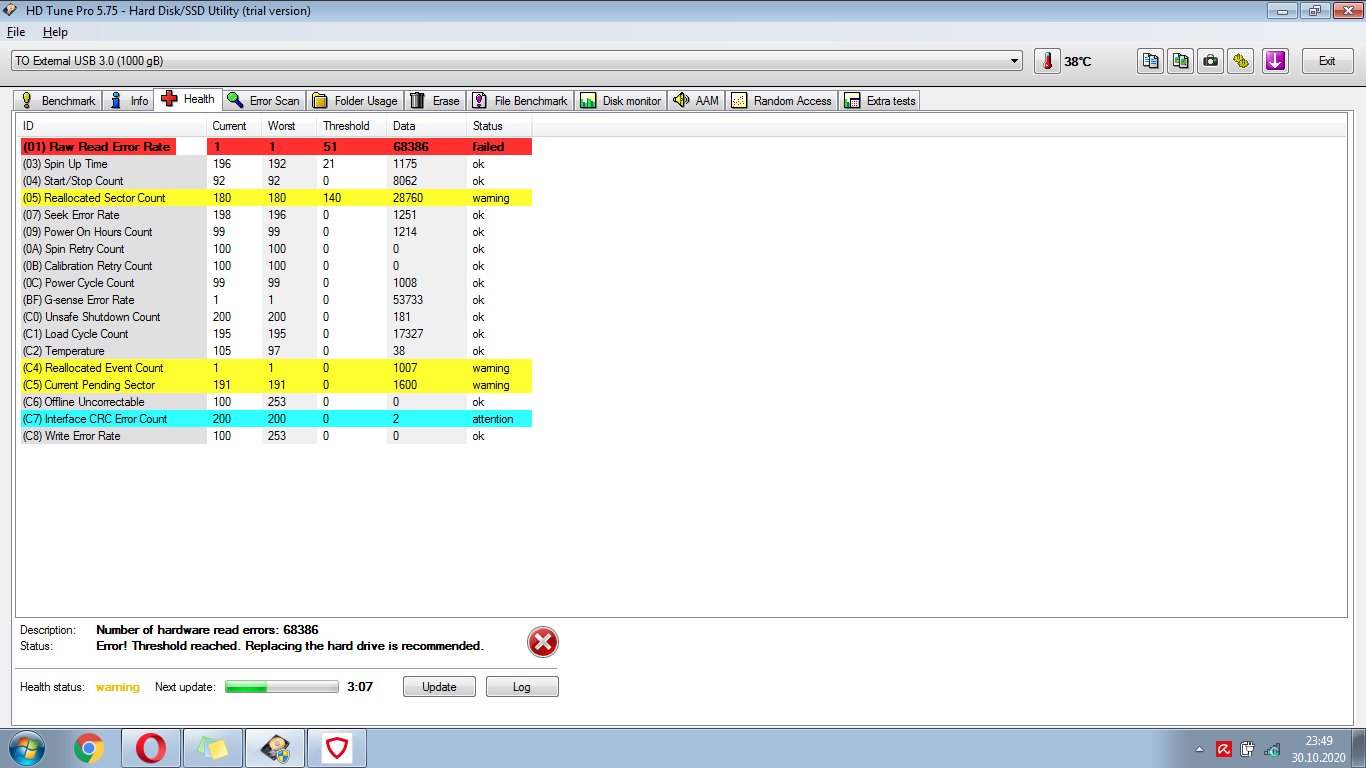
Task: Open the Extra tests tab
Action: tap(880, 100)
